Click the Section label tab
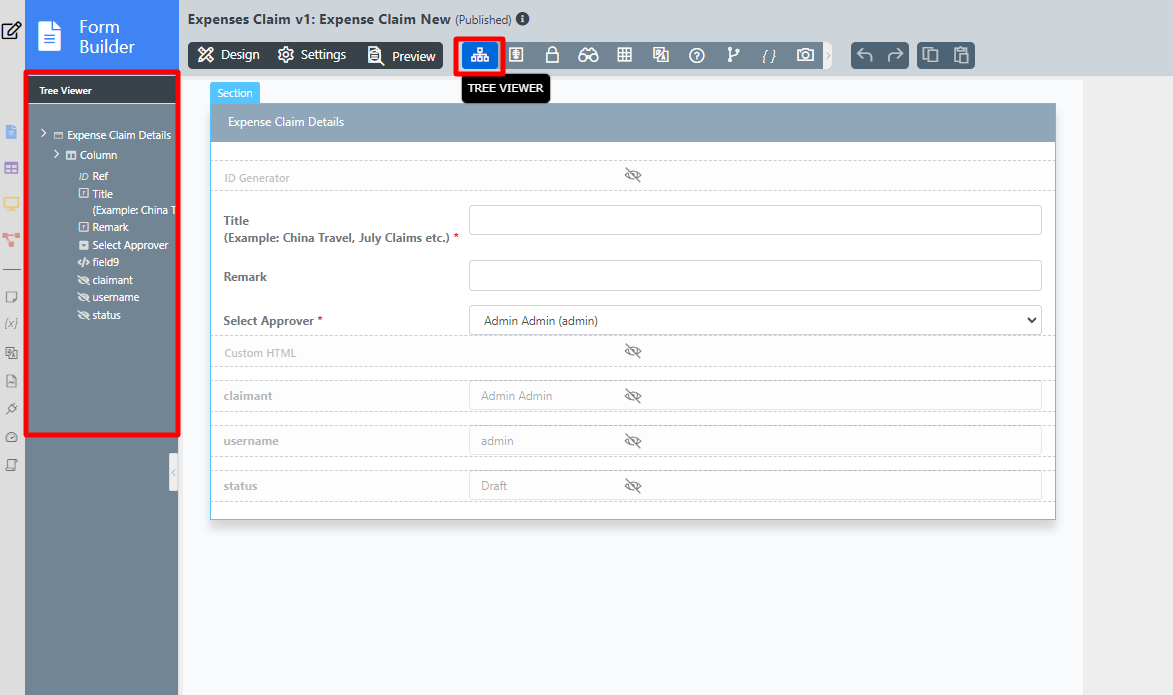 (x=235, y=93)
